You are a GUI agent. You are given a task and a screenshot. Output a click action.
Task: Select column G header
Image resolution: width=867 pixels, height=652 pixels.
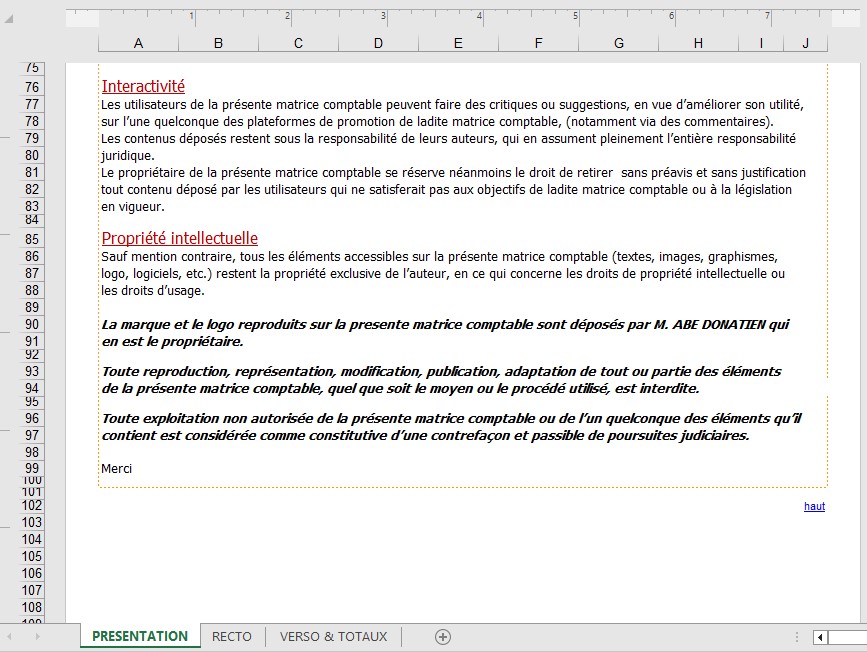[x=619, y=43]
